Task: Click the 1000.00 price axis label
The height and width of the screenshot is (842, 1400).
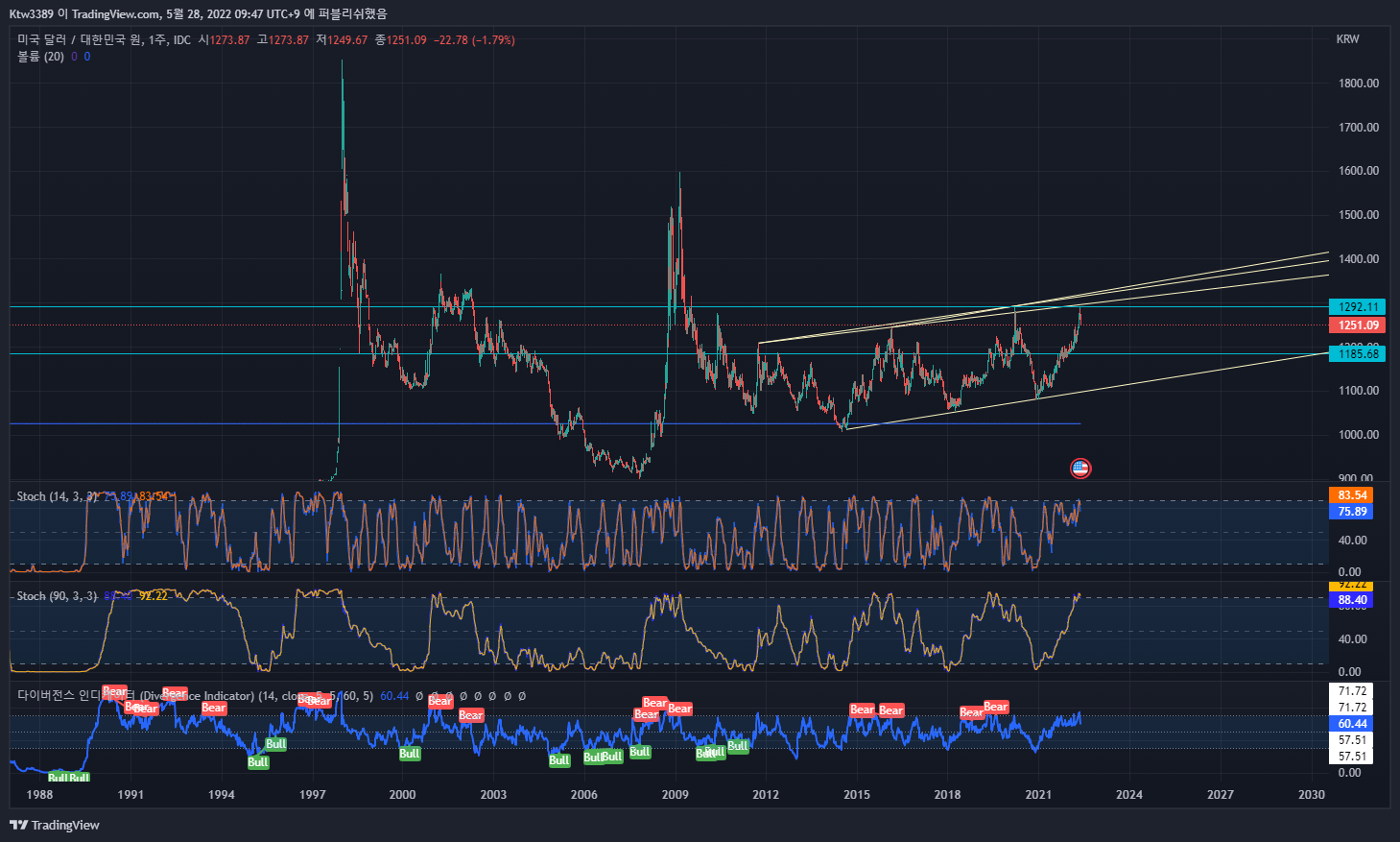Action: click(x=1359, y=435)
